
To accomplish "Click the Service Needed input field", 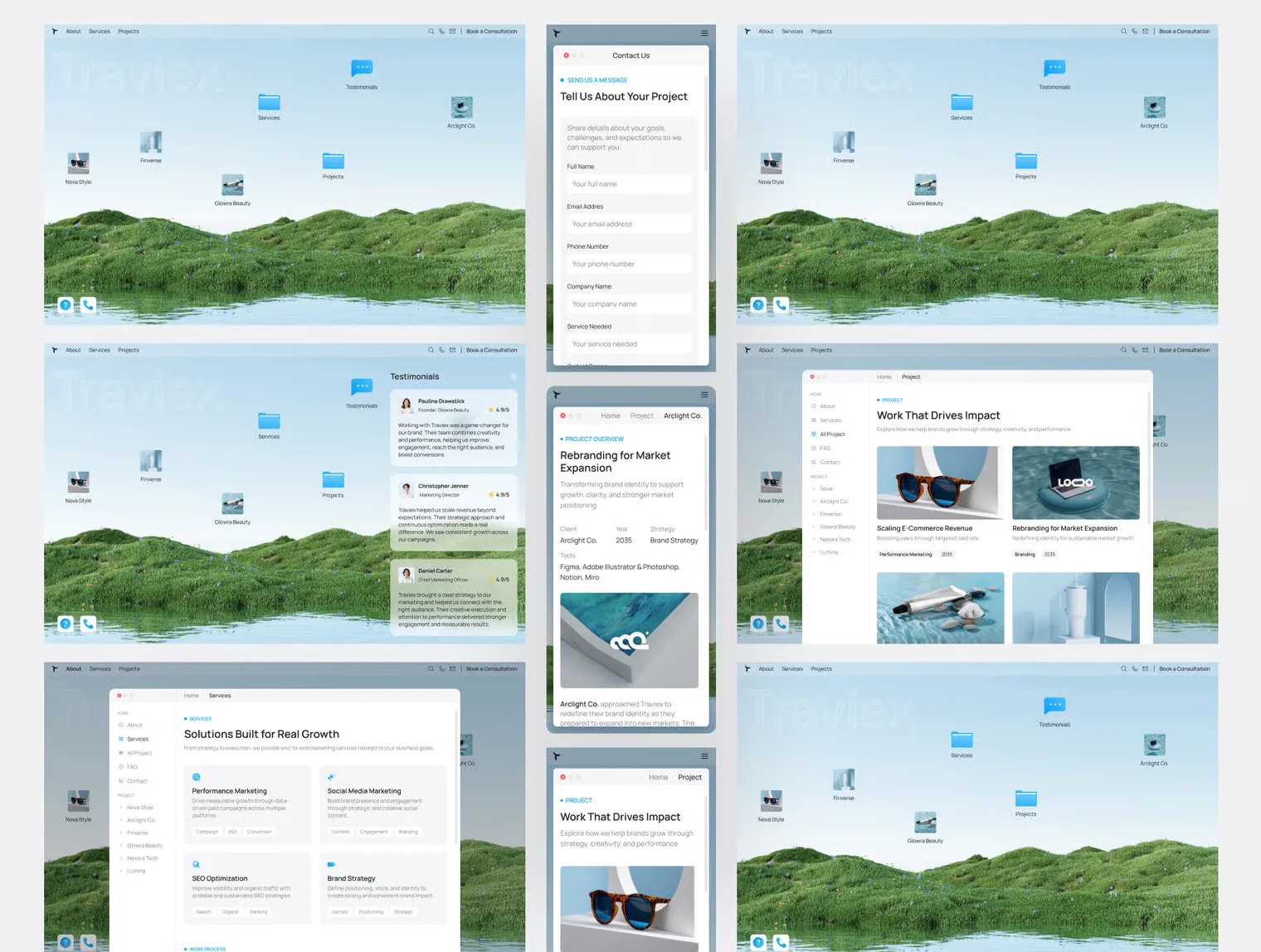I will click(x=629, y=344).
